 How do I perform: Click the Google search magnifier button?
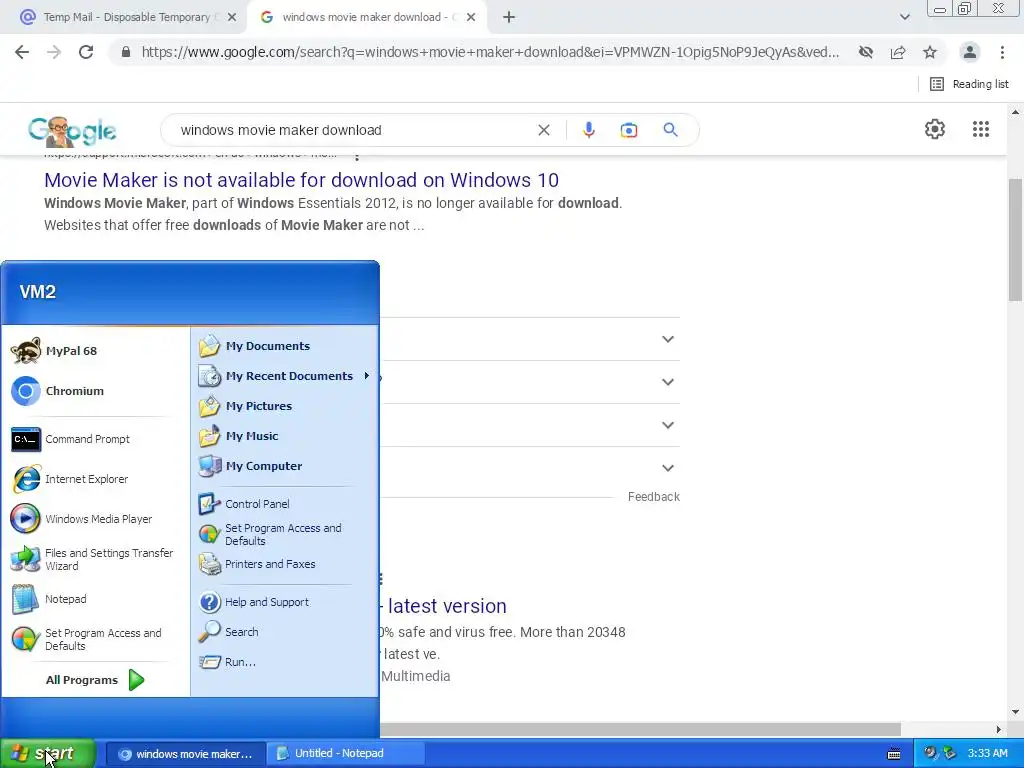pyautogui.click(x=671, y=130)
